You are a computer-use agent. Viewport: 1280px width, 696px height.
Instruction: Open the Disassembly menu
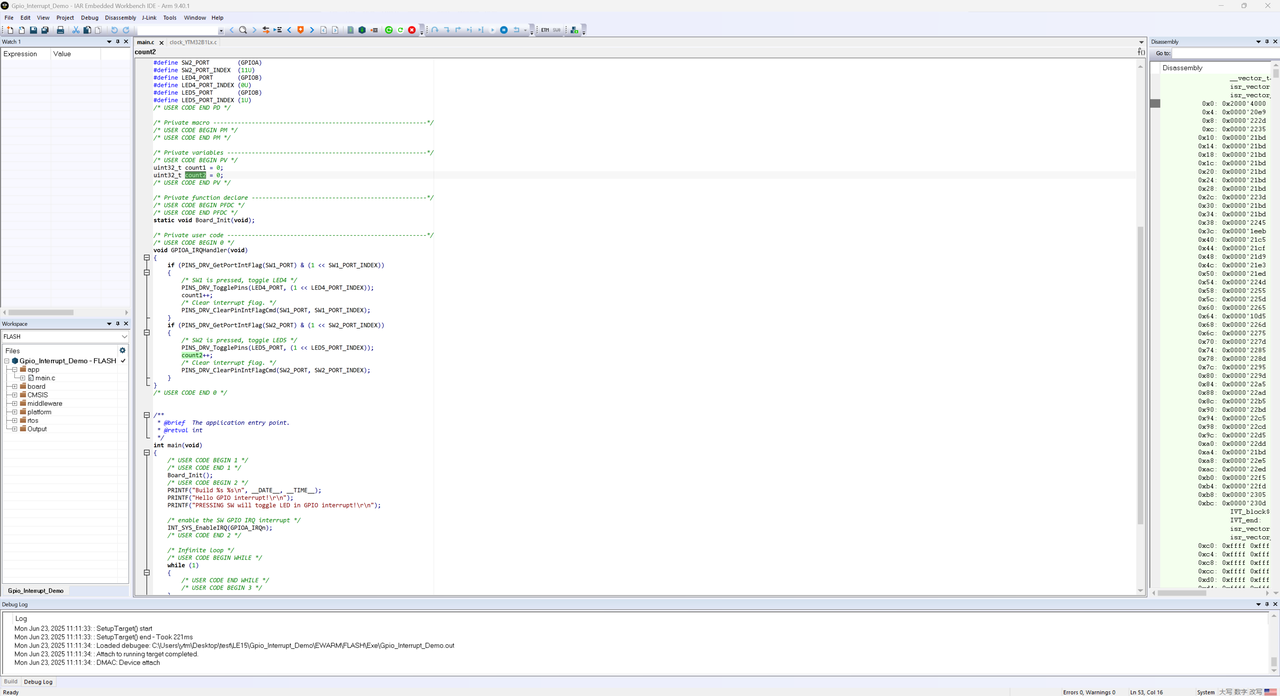120,18
